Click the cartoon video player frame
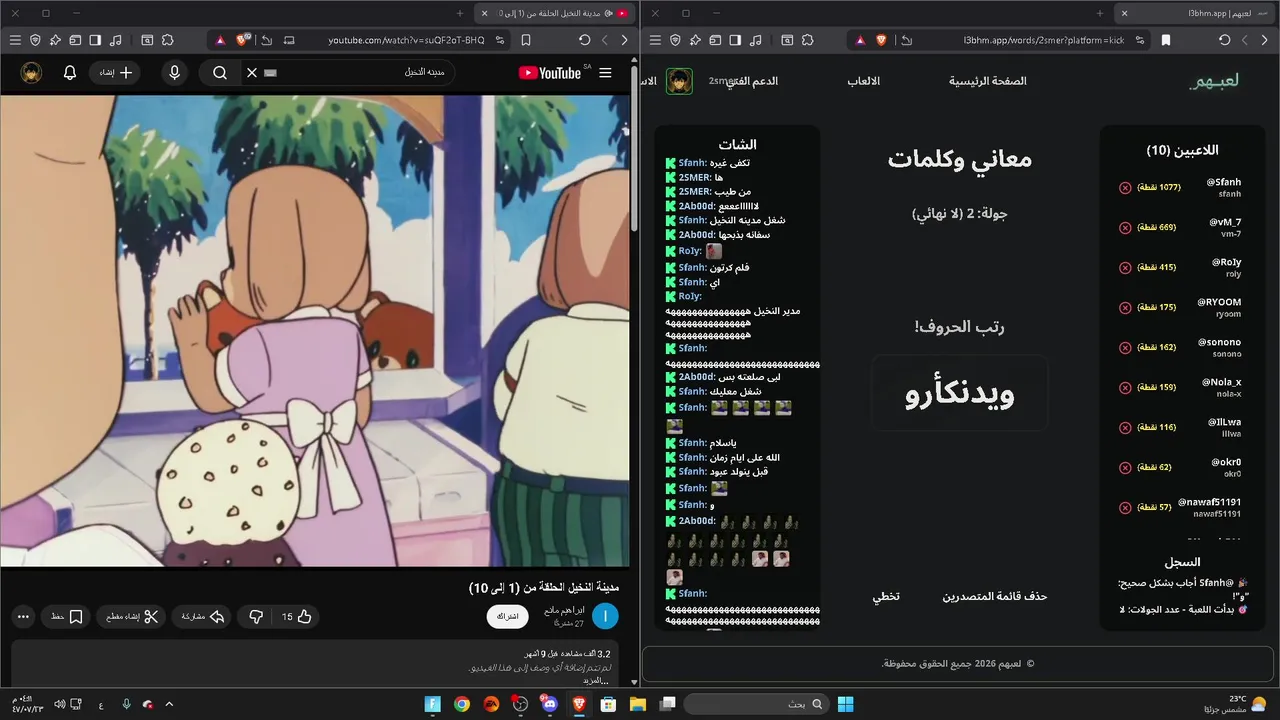1280x720 pixels. coord(315,331)
